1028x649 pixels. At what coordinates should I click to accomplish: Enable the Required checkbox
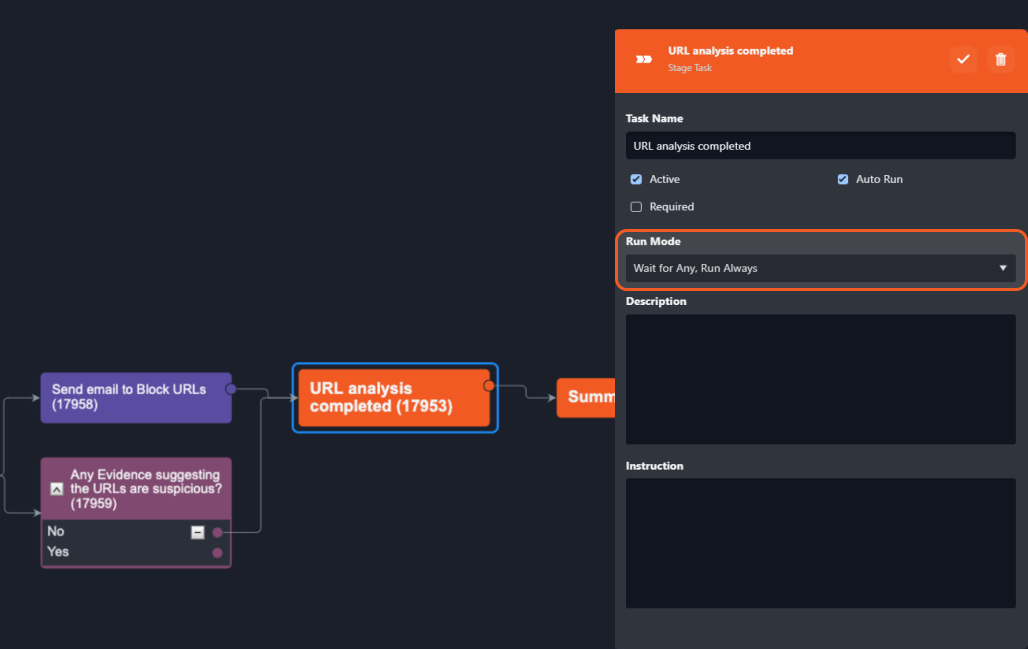click(636, 207)
